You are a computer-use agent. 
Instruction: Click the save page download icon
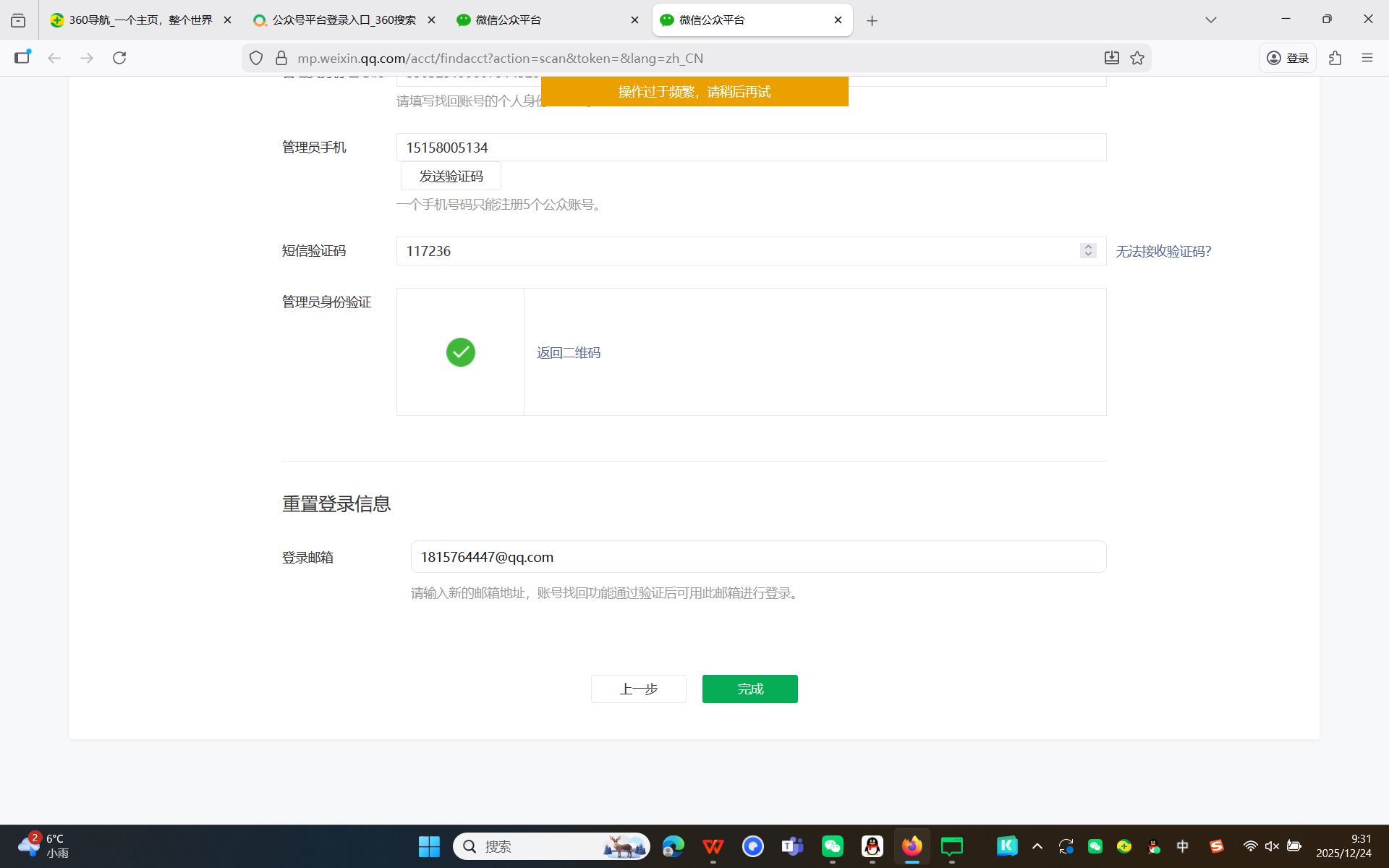1112,58
